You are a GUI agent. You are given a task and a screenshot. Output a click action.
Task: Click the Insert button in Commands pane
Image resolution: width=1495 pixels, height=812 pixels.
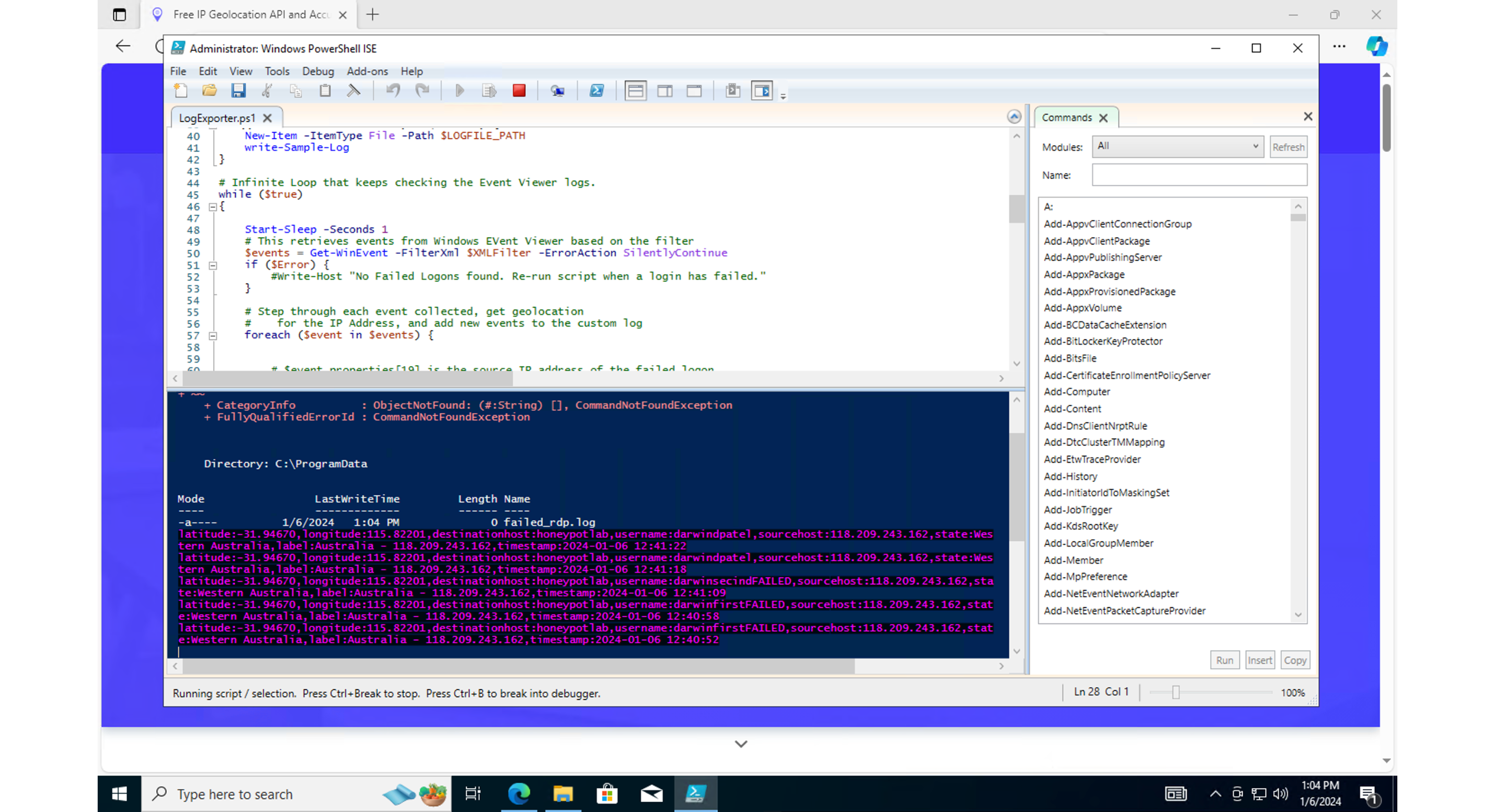coord(1259,660)
